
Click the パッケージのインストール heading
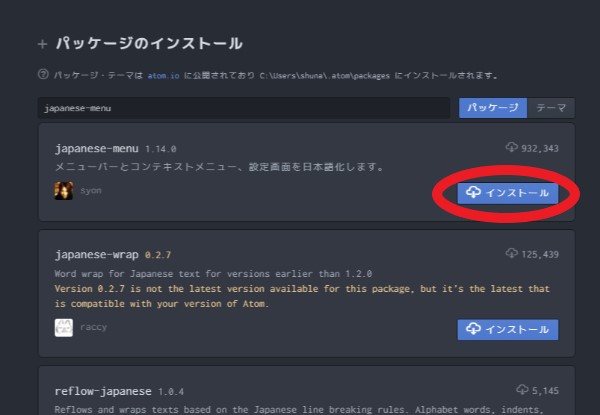pos(149,43)
